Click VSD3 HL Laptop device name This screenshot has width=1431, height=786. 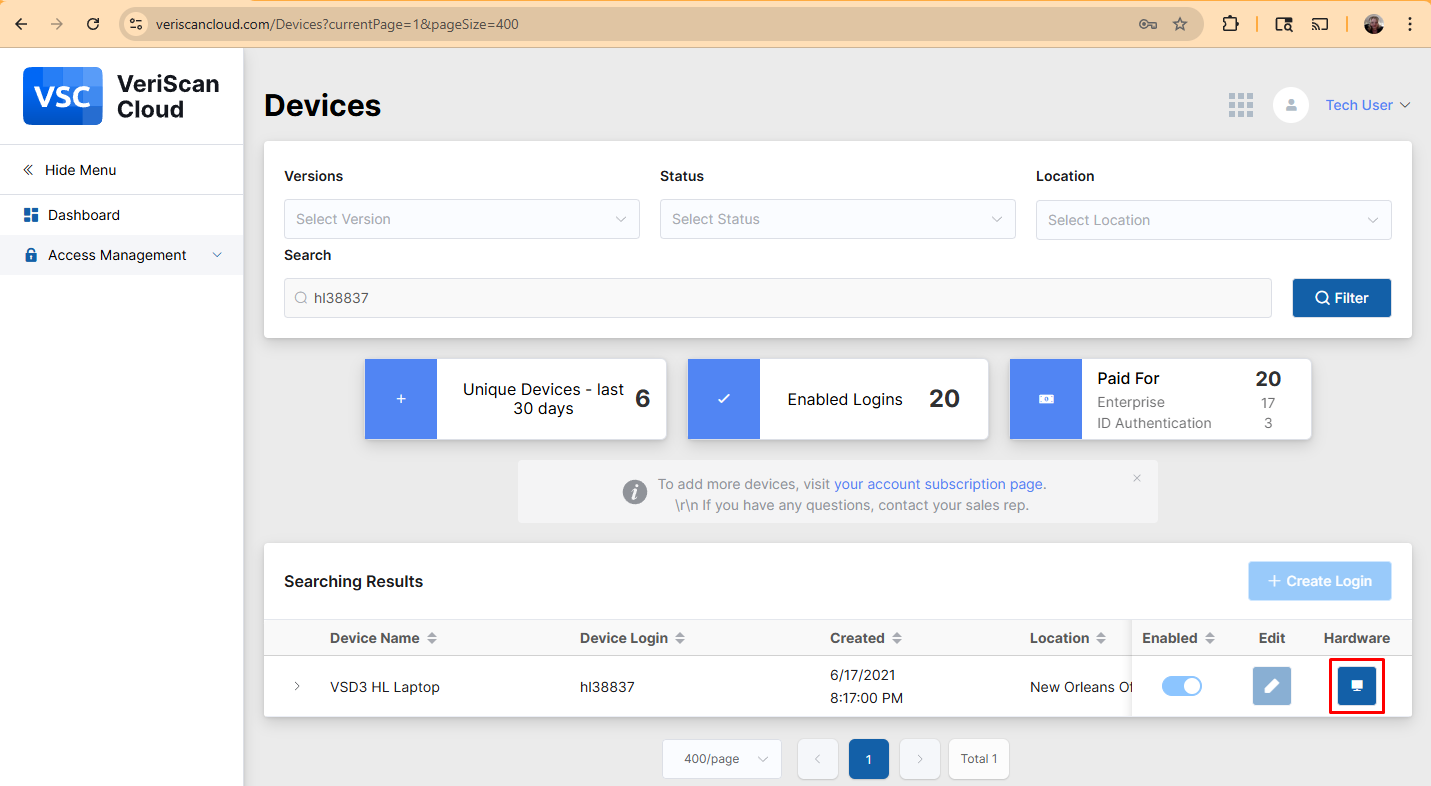tap(385, 687)
